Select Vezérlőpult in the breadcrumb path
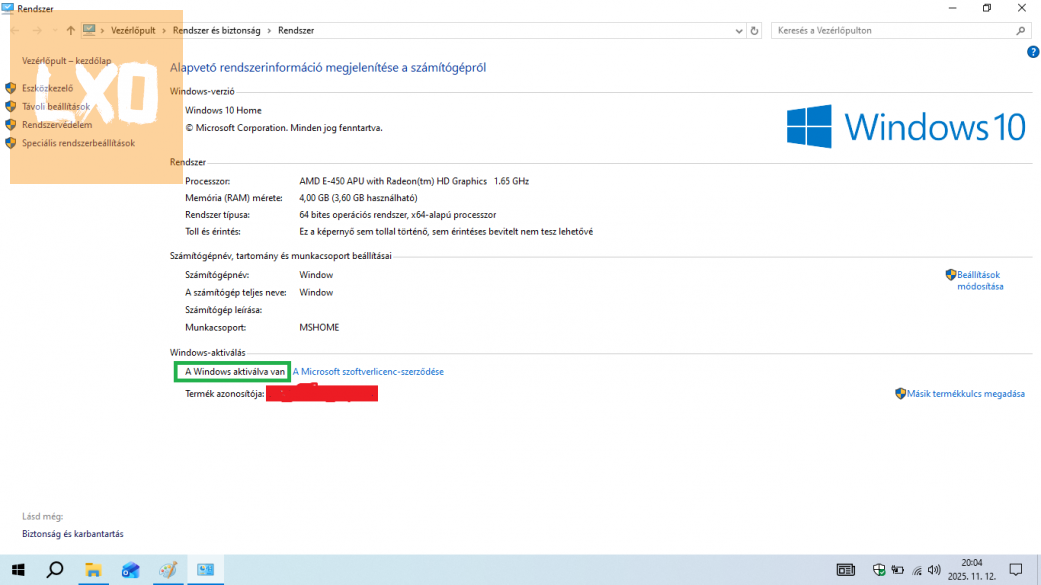 [132, 31]
